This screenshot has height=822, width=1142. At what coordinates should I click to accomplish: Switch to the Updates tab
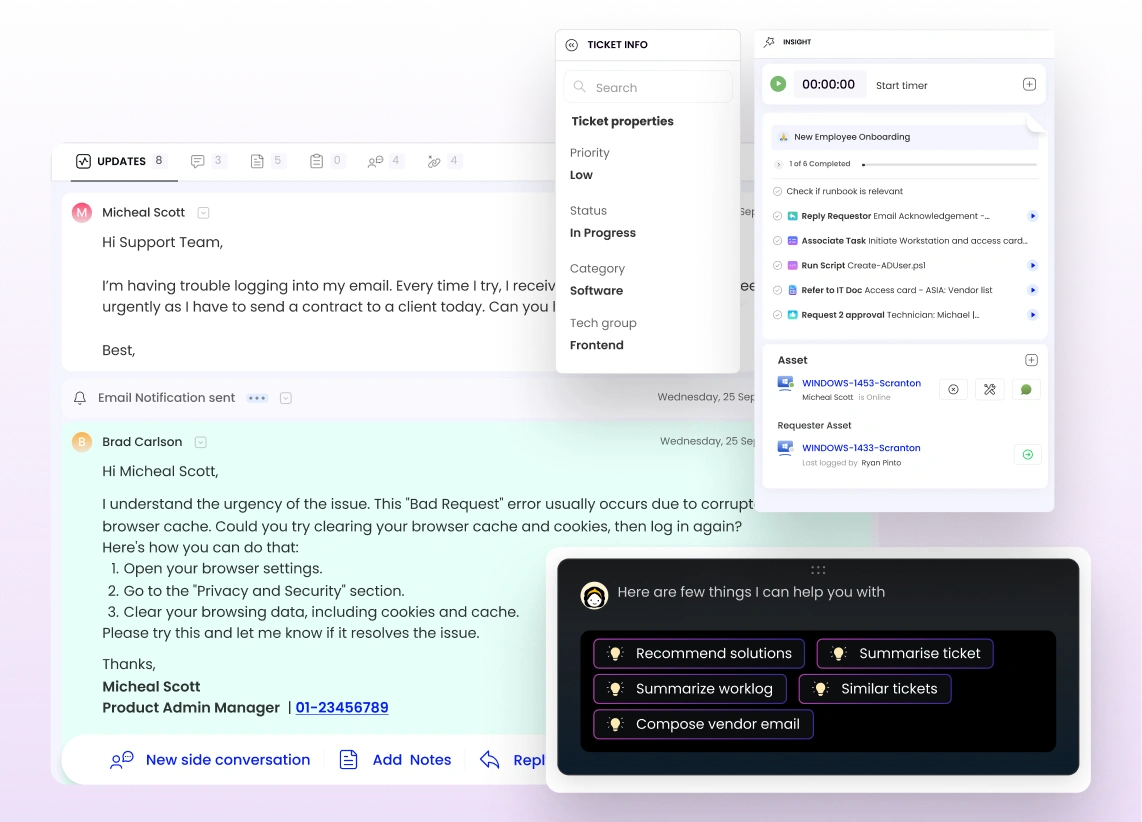[x=119, y=161]
